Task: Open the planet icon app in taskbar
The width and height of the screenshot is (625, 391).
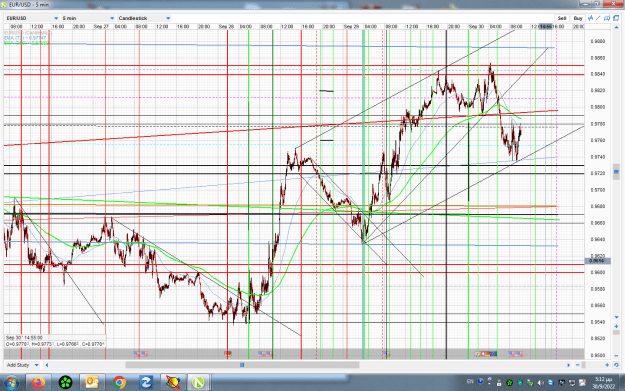Action: coord(173,383)
